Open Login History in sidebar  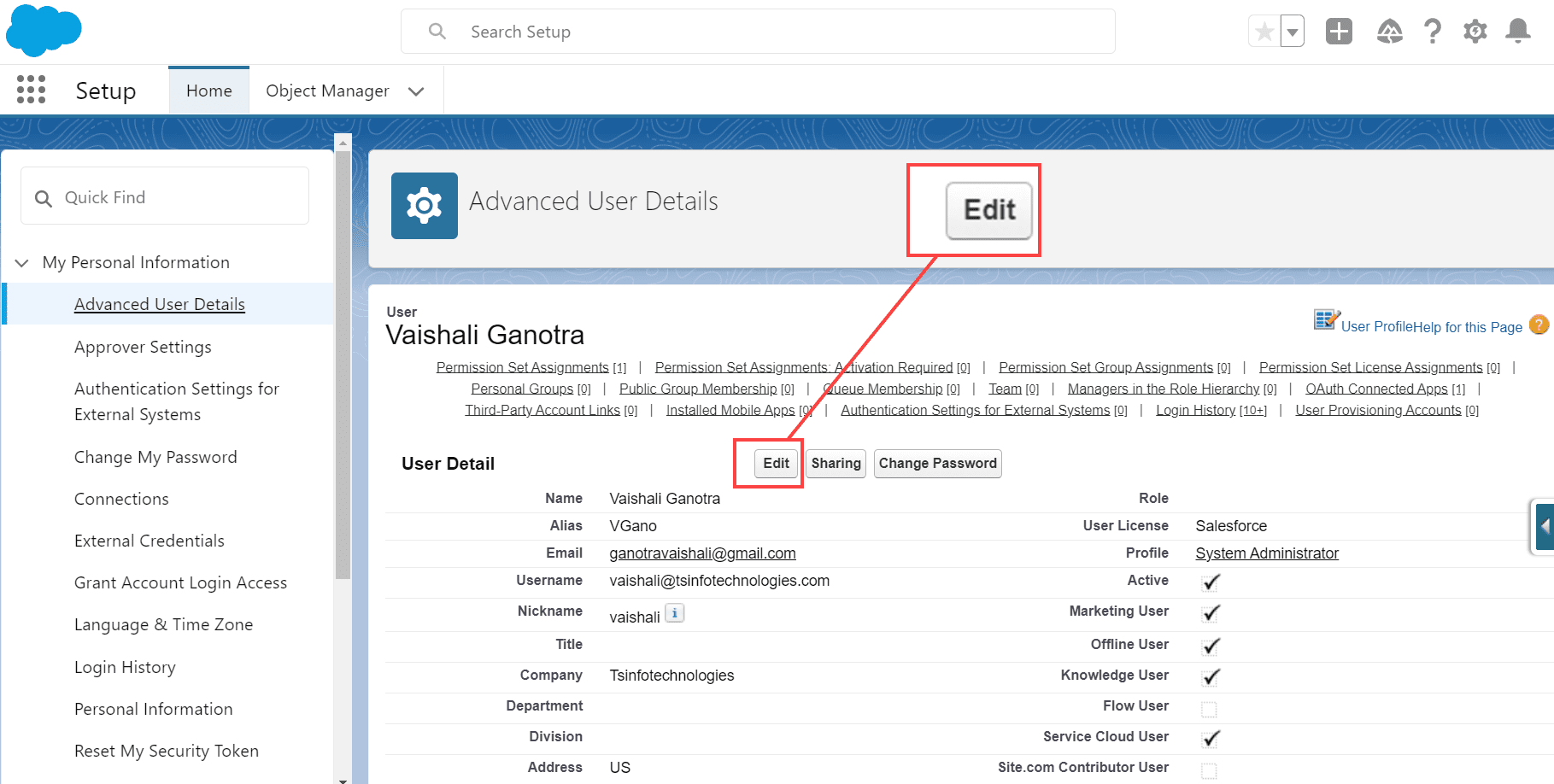pos(125,667)
